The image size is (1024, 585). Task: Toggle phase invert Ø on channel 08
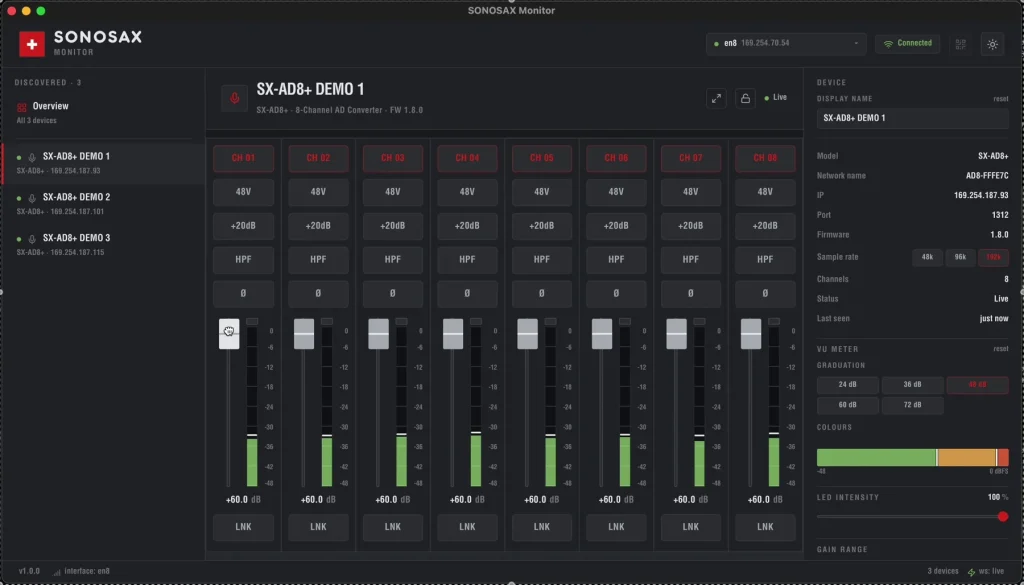765,294
